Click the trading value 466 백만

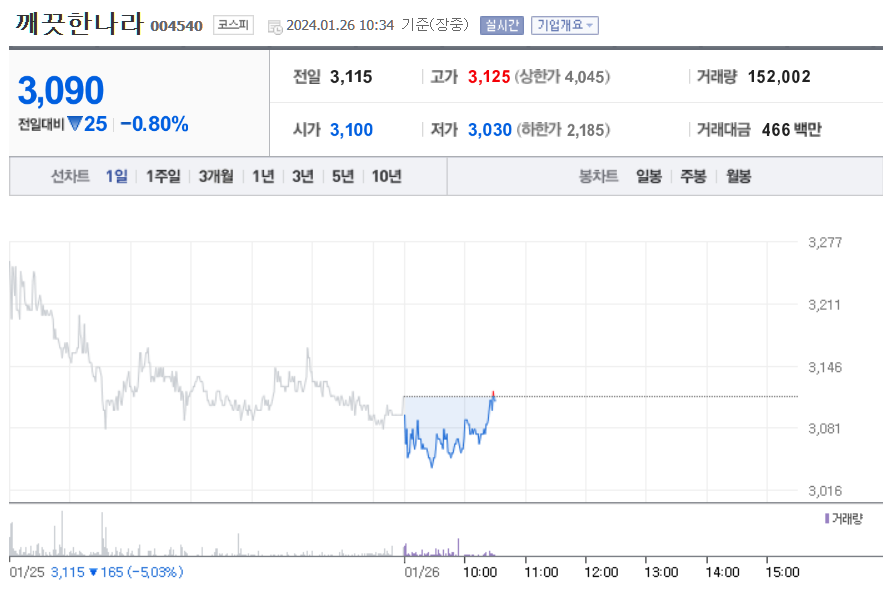(x=791, y=130)
